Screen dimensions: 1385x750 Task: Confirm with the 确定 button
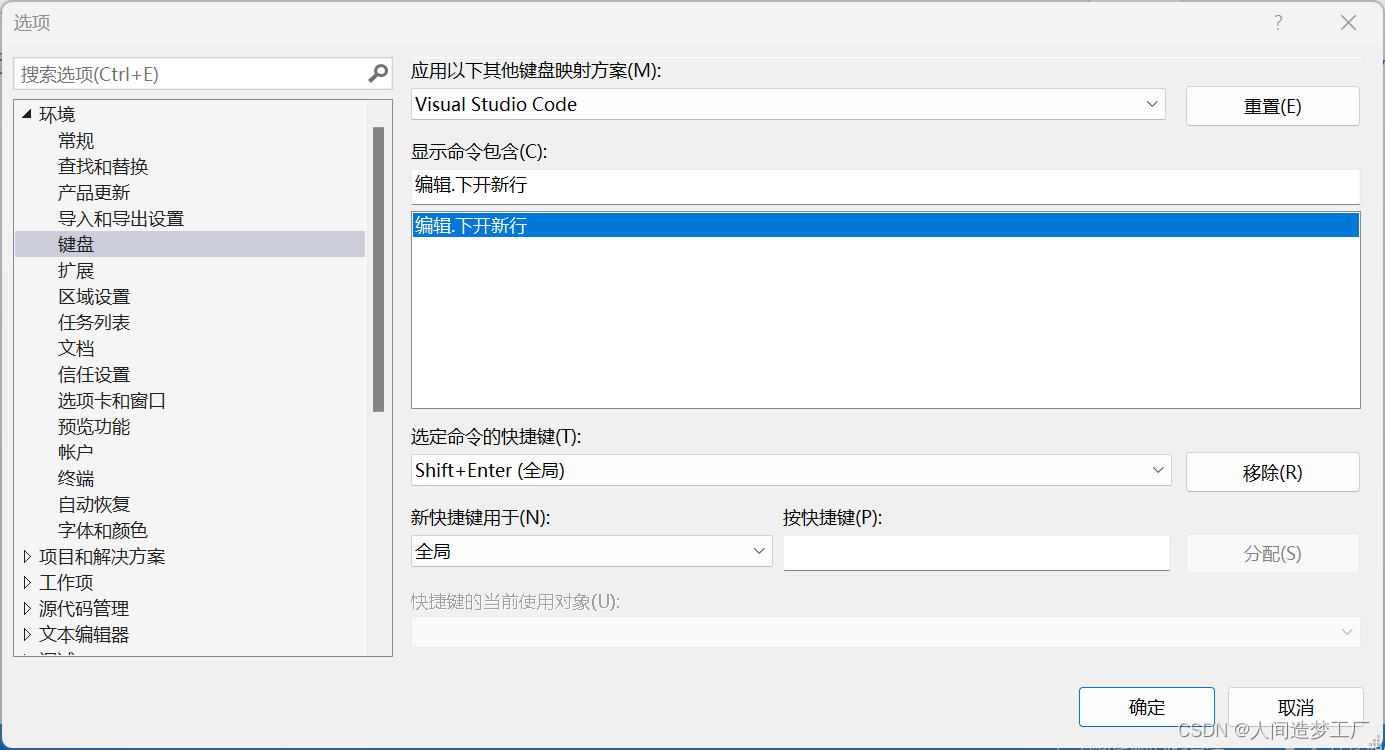[1146, 707]
